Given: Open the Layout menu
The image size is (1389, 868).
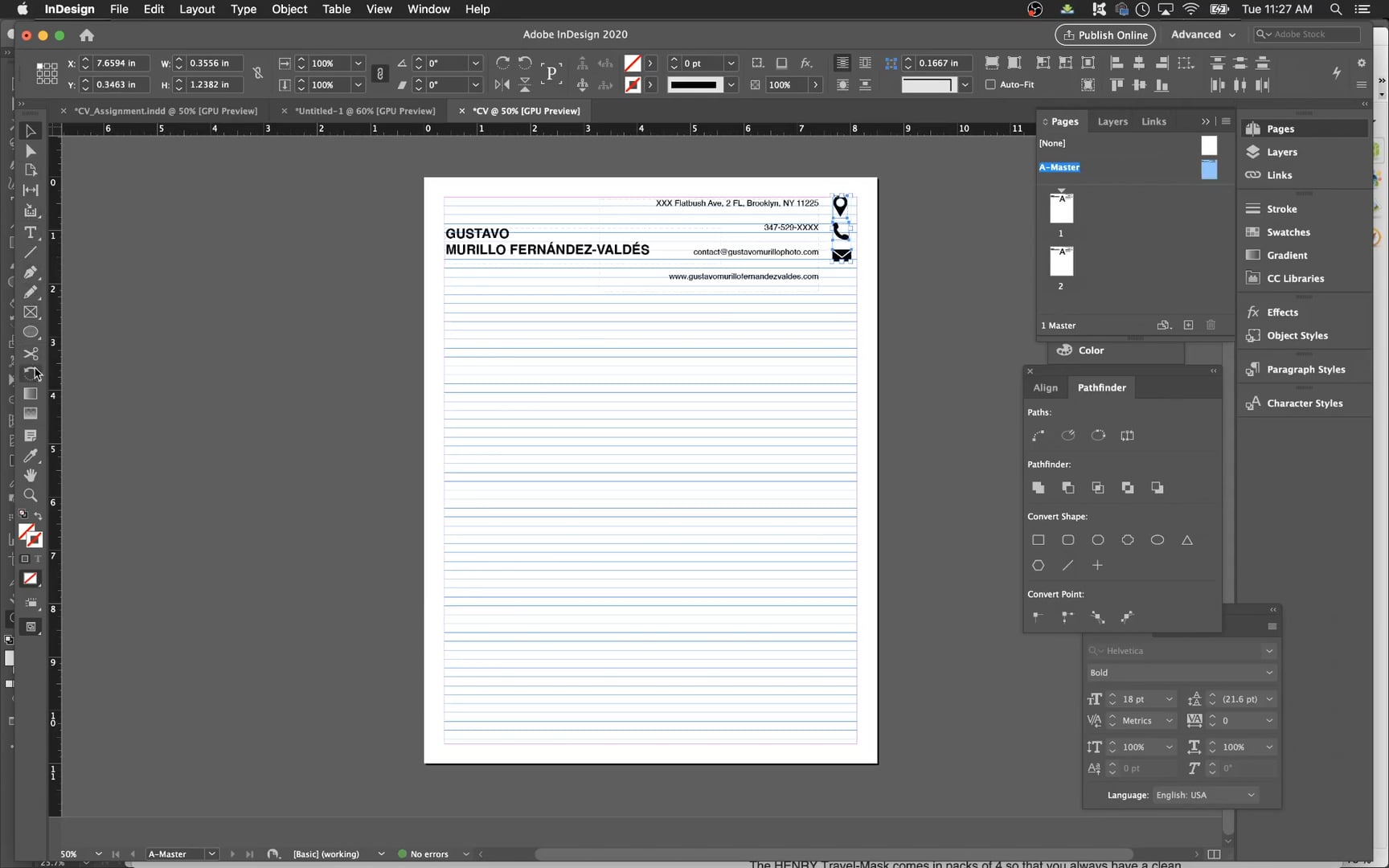Looking at the screenshot, I should point(197,9).
